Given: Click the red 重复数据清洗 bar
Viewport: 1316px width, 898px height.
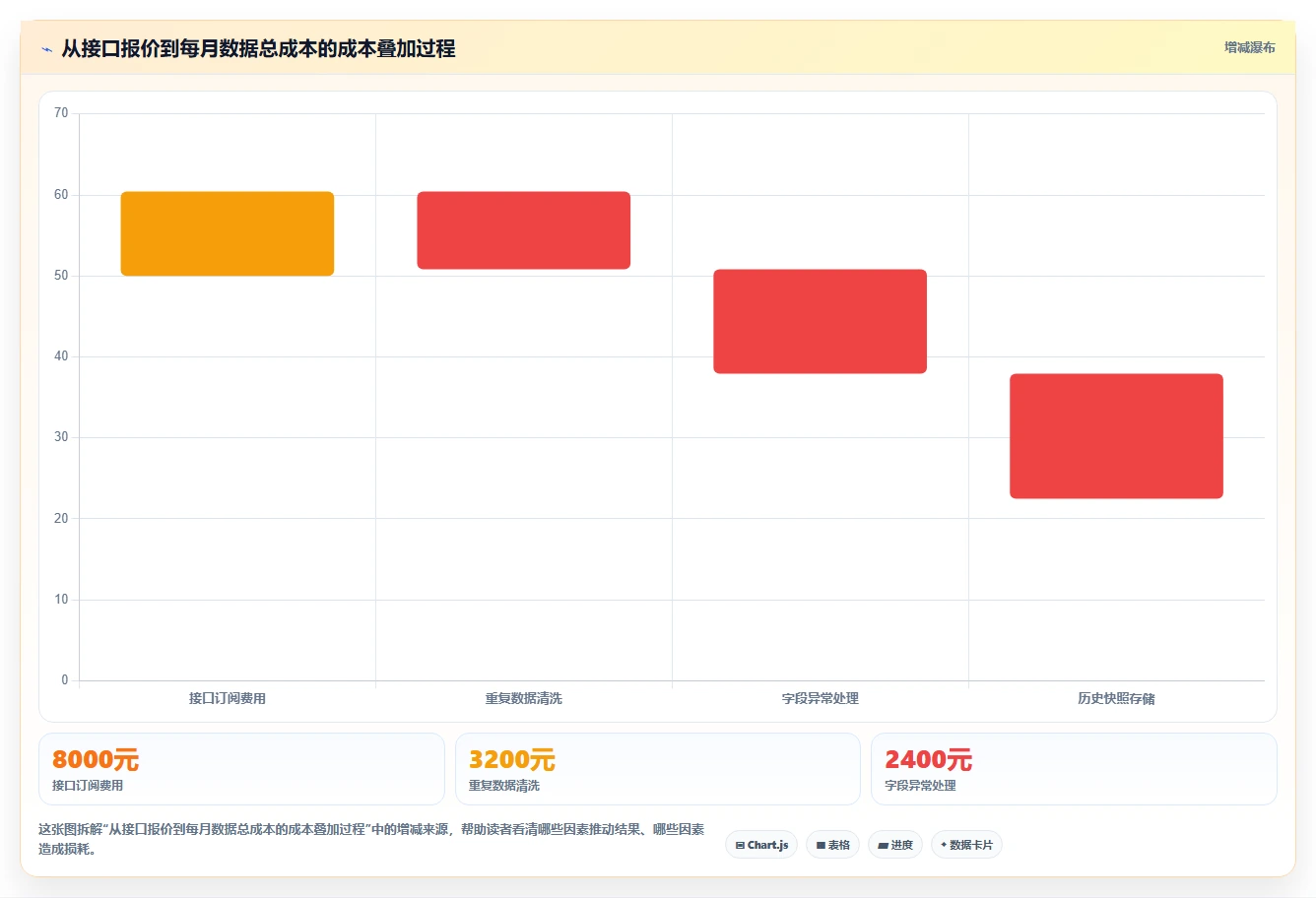Looking at the screenshot, I should pos(524,230).
